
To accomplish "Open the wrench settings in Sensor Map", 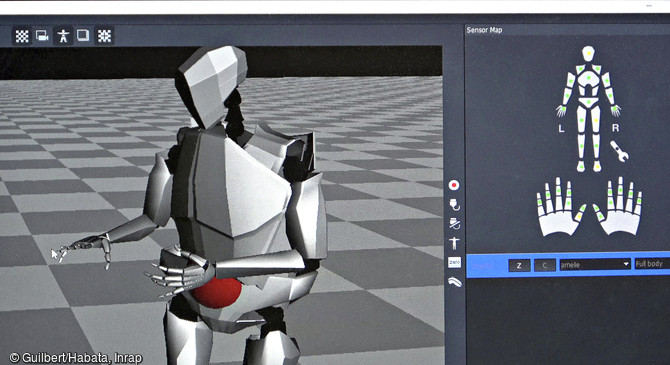I will click(619, 151).
